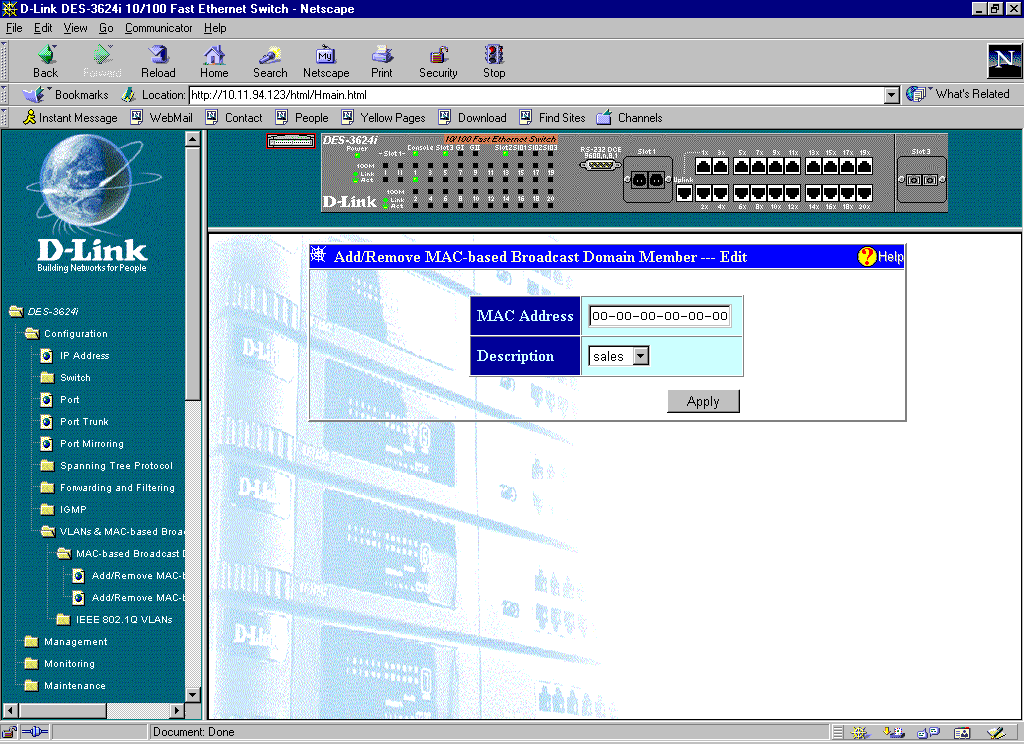This screenshot has height=744, width=1024.
Task: Collapse the Configuration folder in tree
Action: [x=32, y=334]
